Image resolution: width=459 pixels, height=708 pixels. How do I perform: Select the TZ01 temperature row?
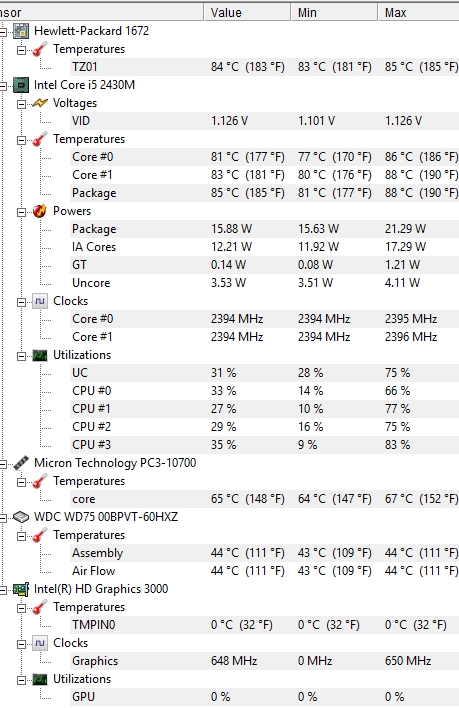coord(264,67)
